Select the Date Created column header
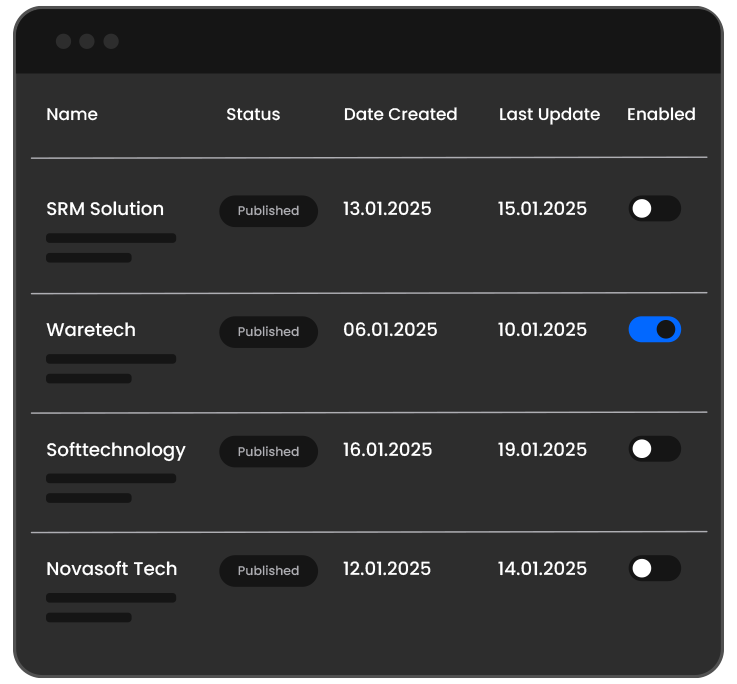 (400, 114)
